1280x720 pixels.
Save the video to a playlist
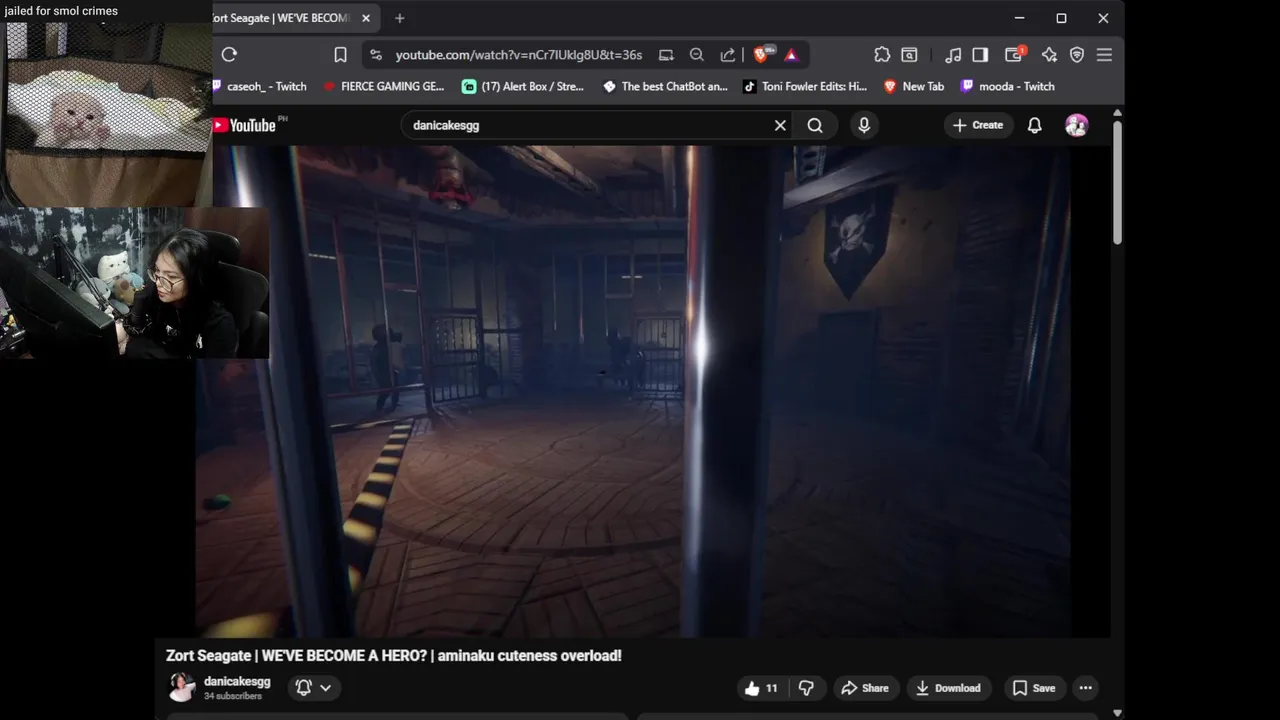[x=1034, y=688]
